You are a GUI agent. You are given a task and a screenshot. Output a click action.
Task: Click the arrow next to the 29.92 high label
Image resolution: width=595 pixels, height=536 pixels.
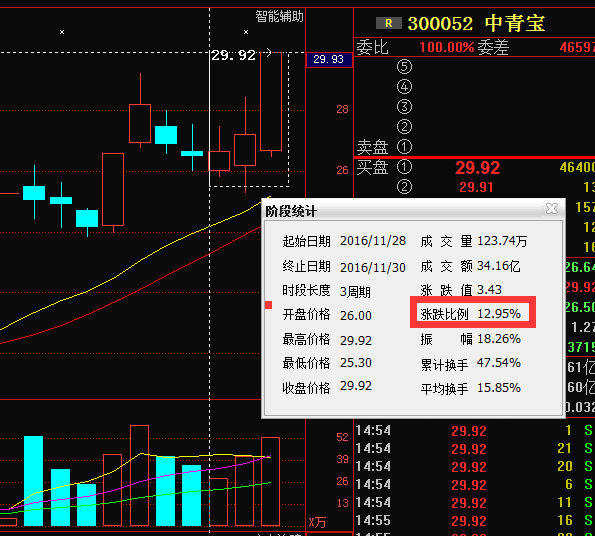[x=268, y=52]
